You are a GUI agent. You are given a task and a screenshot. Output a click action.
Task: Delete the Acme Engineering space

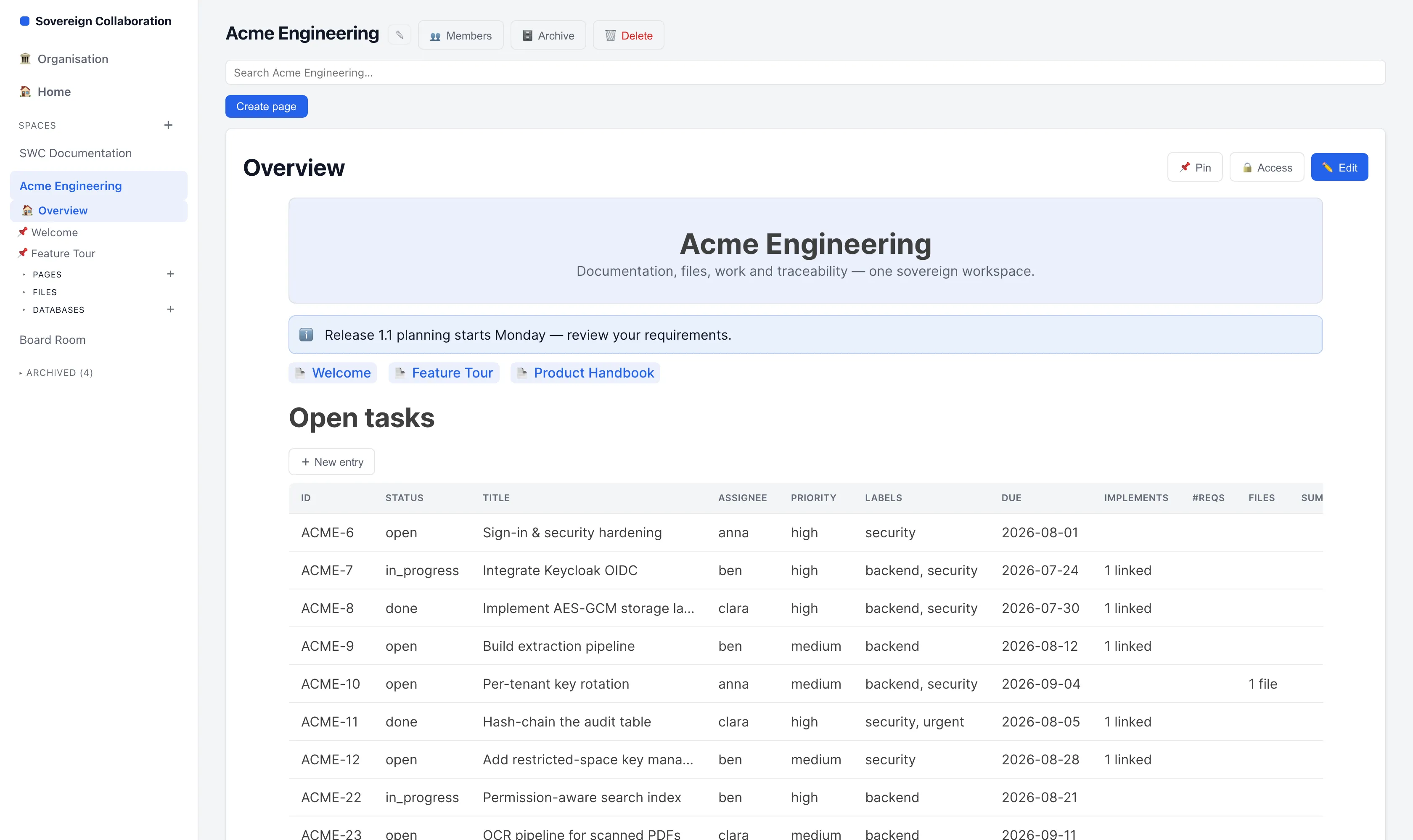628,35
